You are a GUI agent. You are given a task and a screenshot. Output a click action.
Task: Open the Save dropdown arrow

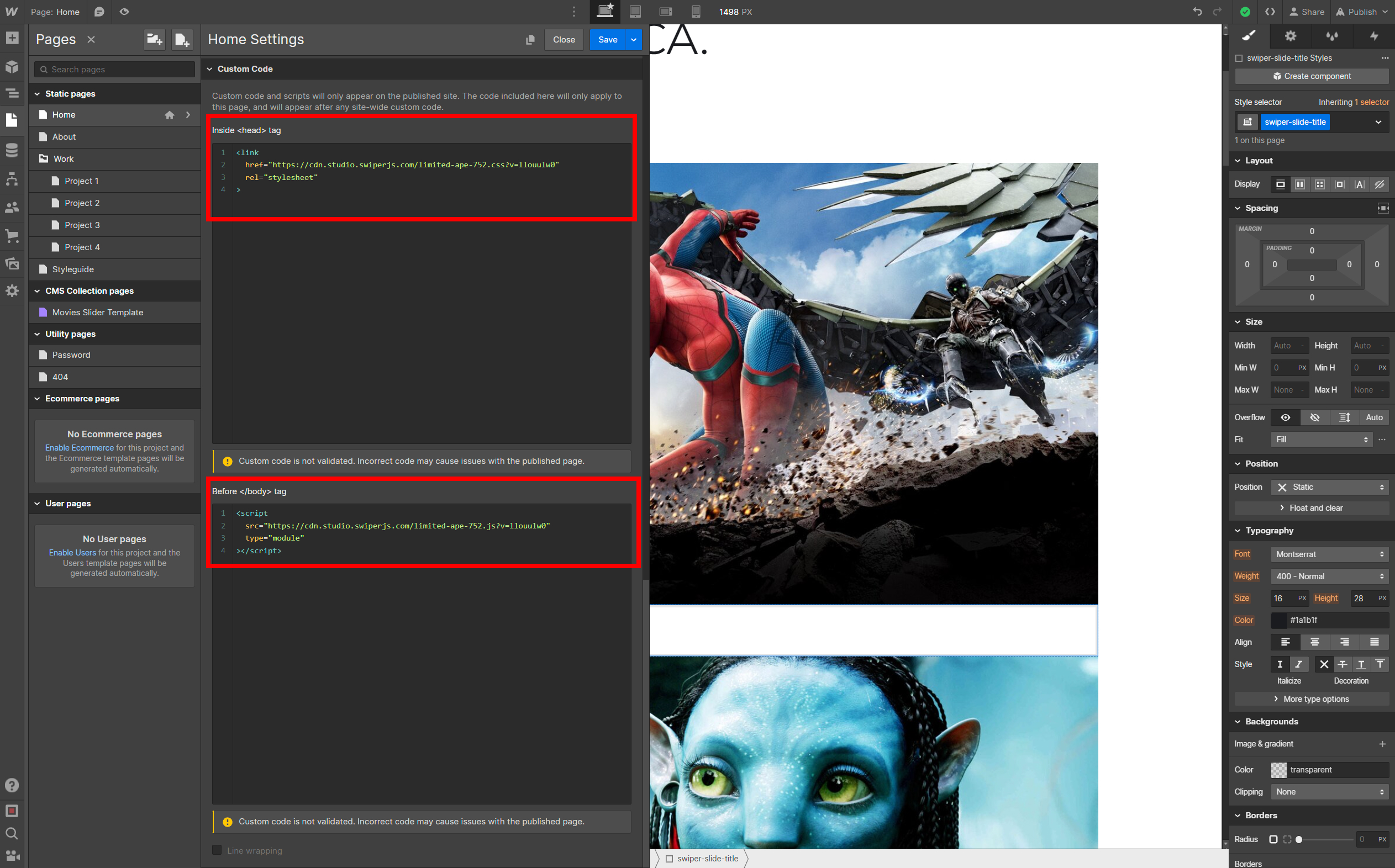634,40
